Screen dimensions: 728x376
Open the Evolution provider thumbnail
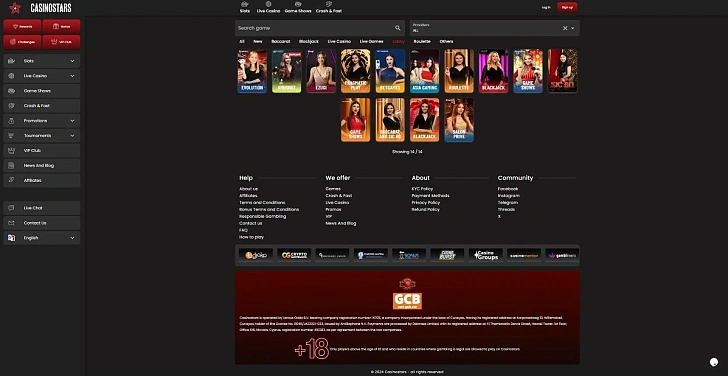pos(252,71)
